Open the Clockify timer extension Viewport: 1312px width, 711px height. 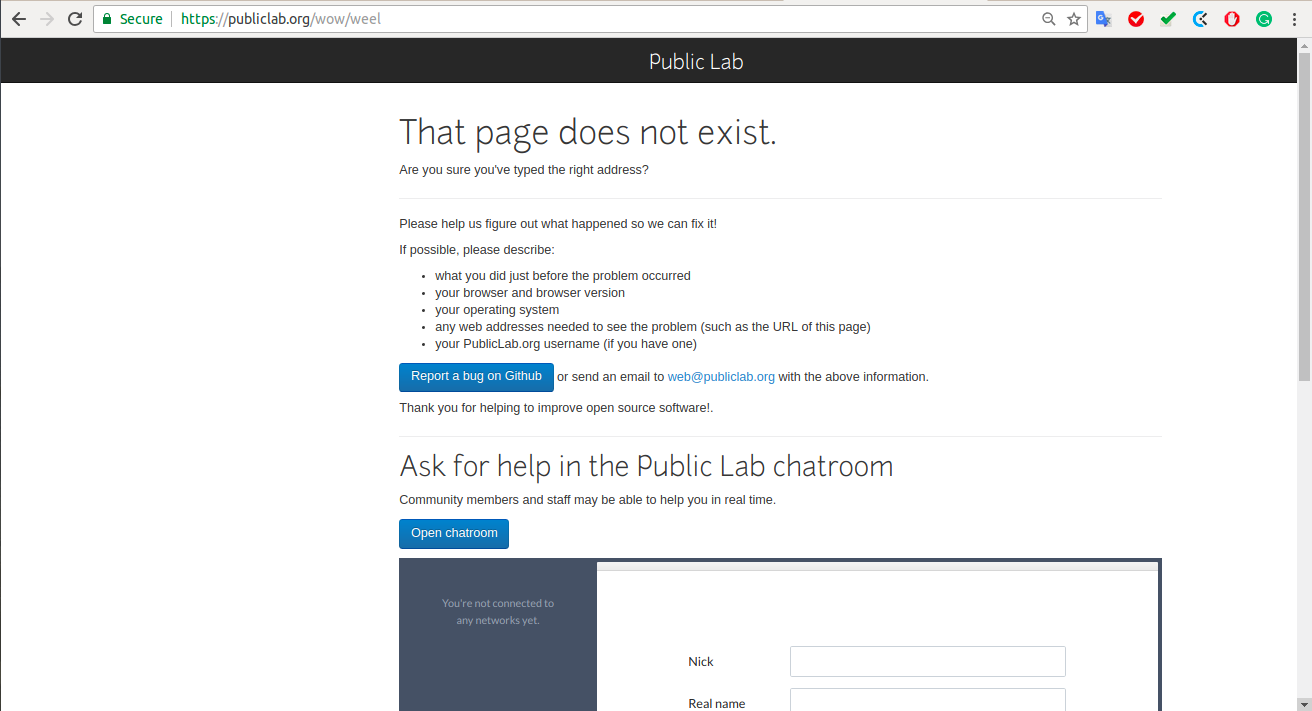click(x=1200, y=19)
